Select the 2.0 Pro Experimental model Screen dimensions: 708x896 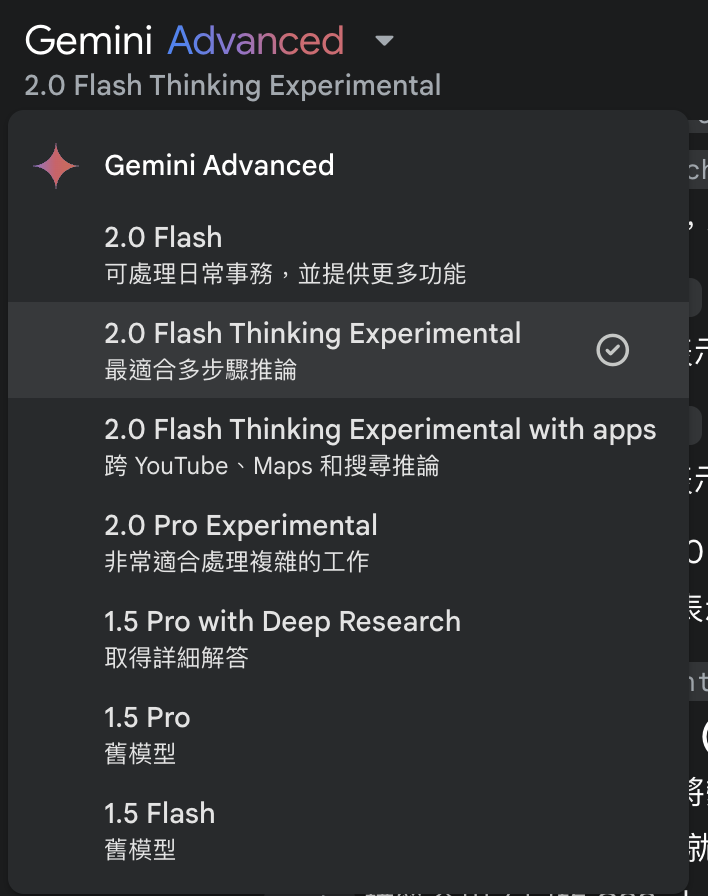[x=241, y=526]
